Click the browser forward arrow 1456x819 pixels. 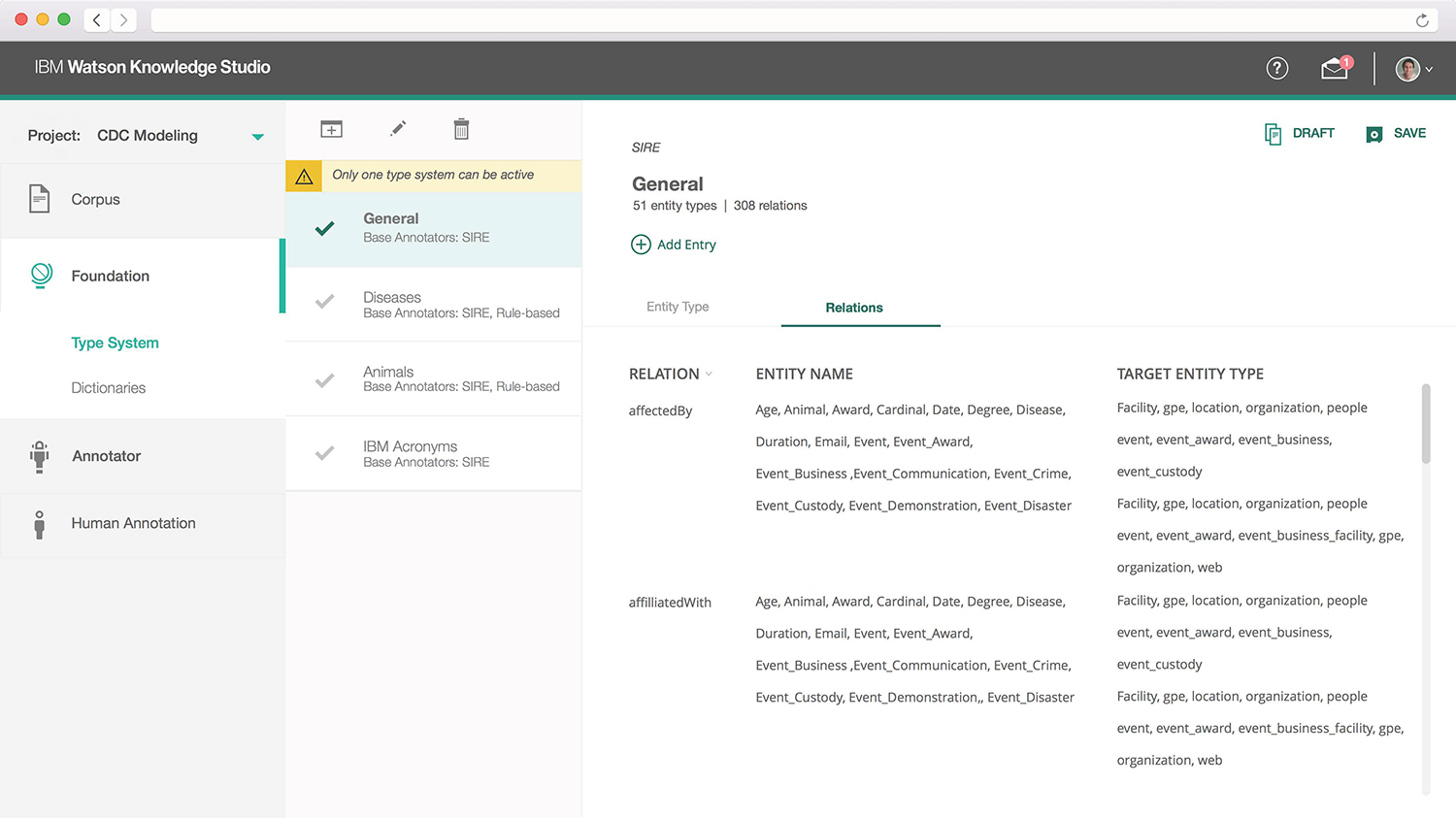tap(123, 19)
